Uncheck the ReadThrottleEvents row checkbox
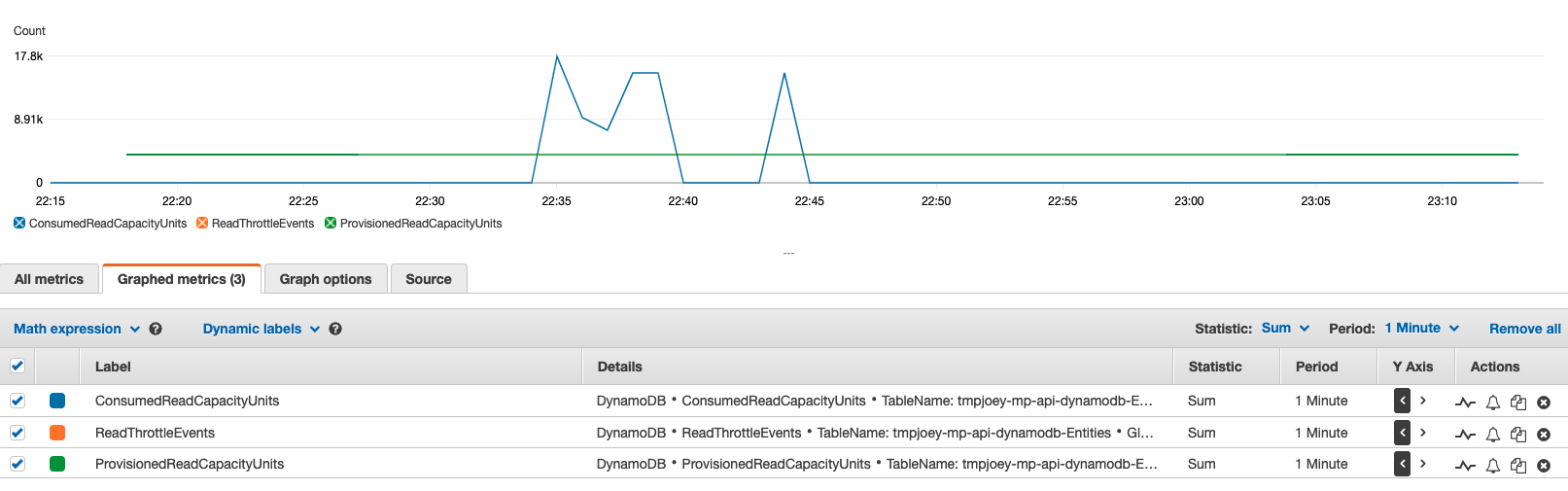The width and height of the screenshot is (1568, 491). coord(17,433)
